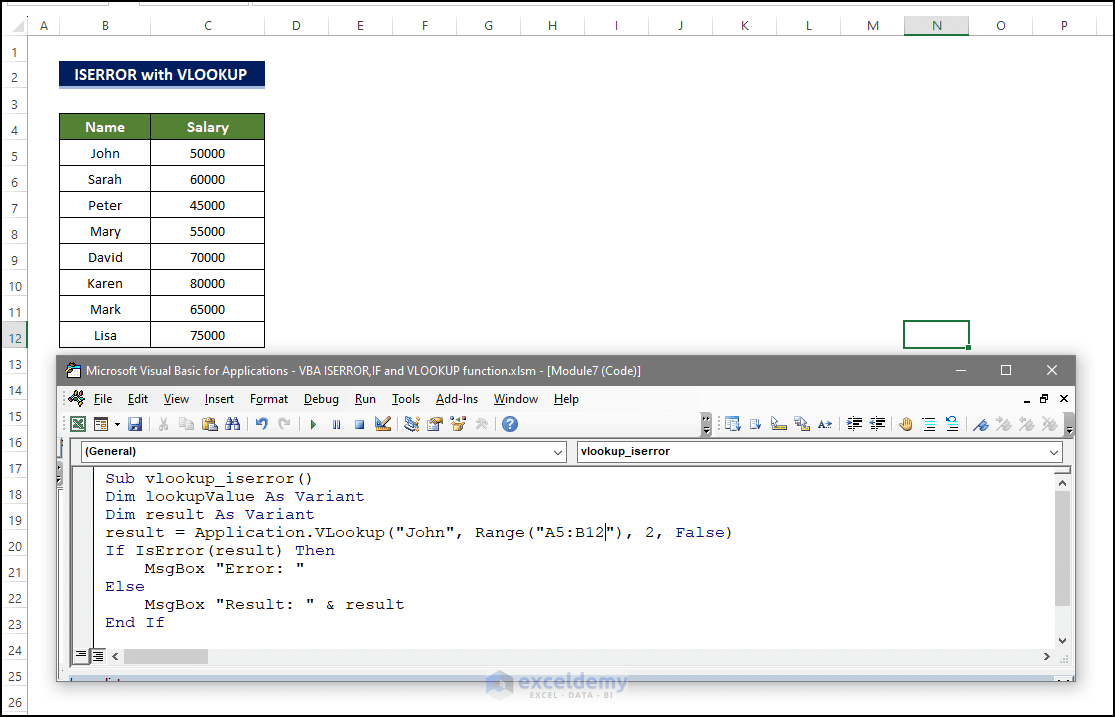Switch to Full Module View button
This screenshot has height=717, width=1115.
coord(97,655)
